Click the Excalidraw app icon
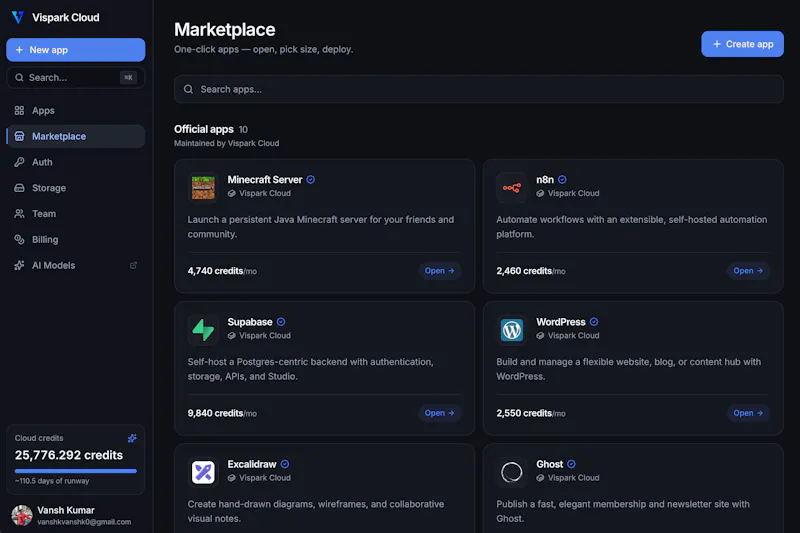The height and width of the screenshot is (533, 800). tap(203, 472)
